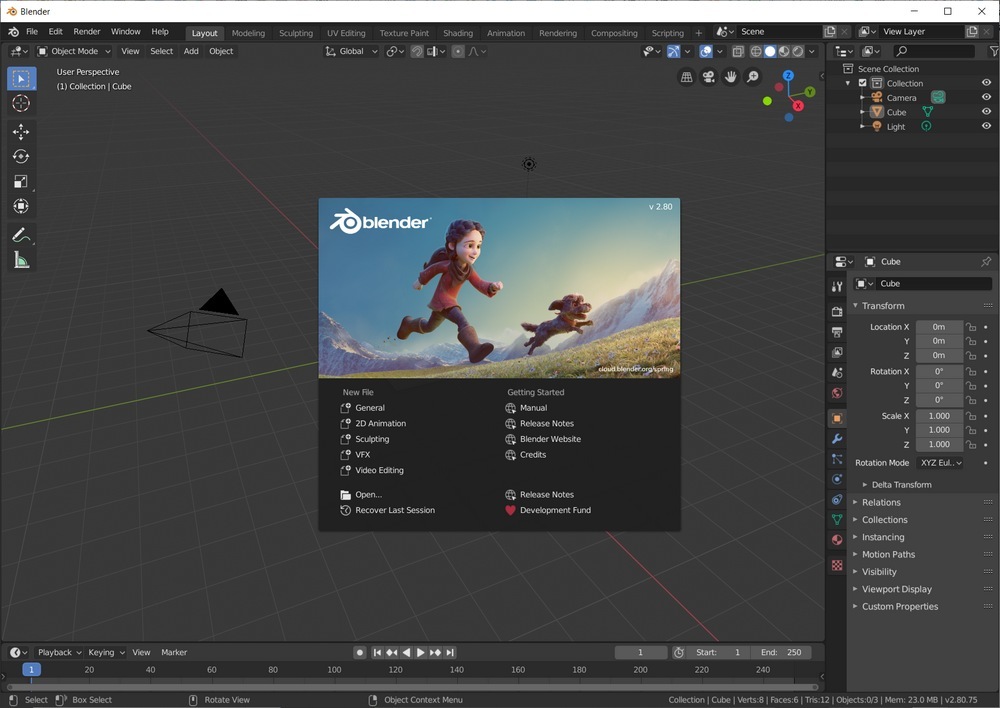
Task: Toggle perspective/orthographic grid view
Action: point(686,77)
